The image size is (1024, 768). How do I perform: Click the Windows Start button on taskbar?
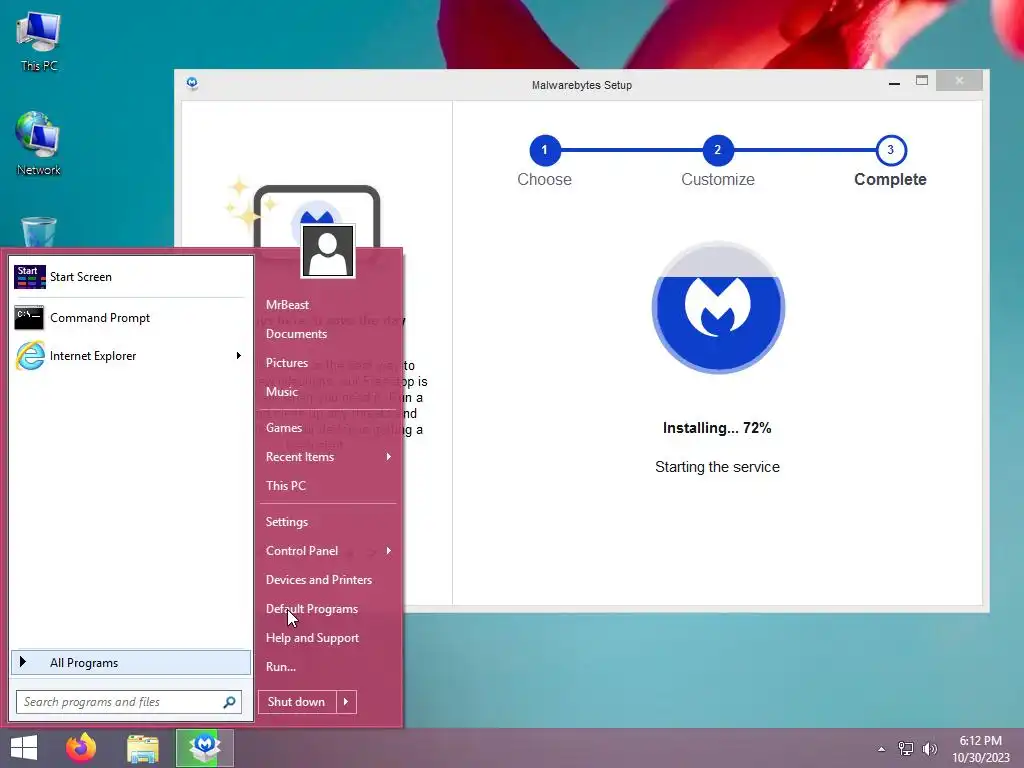pyautogui.click(x=24, y=748)
